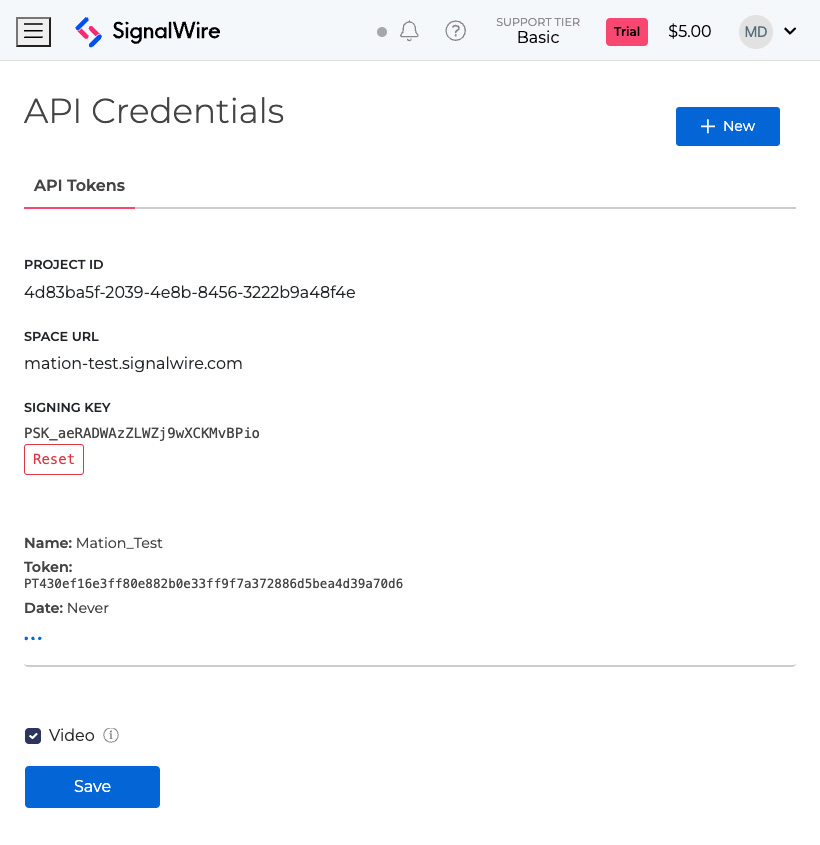Screen dimensions: 820x845
Task: Click the token name Mation_Test
Action: [x=119, y=543]
